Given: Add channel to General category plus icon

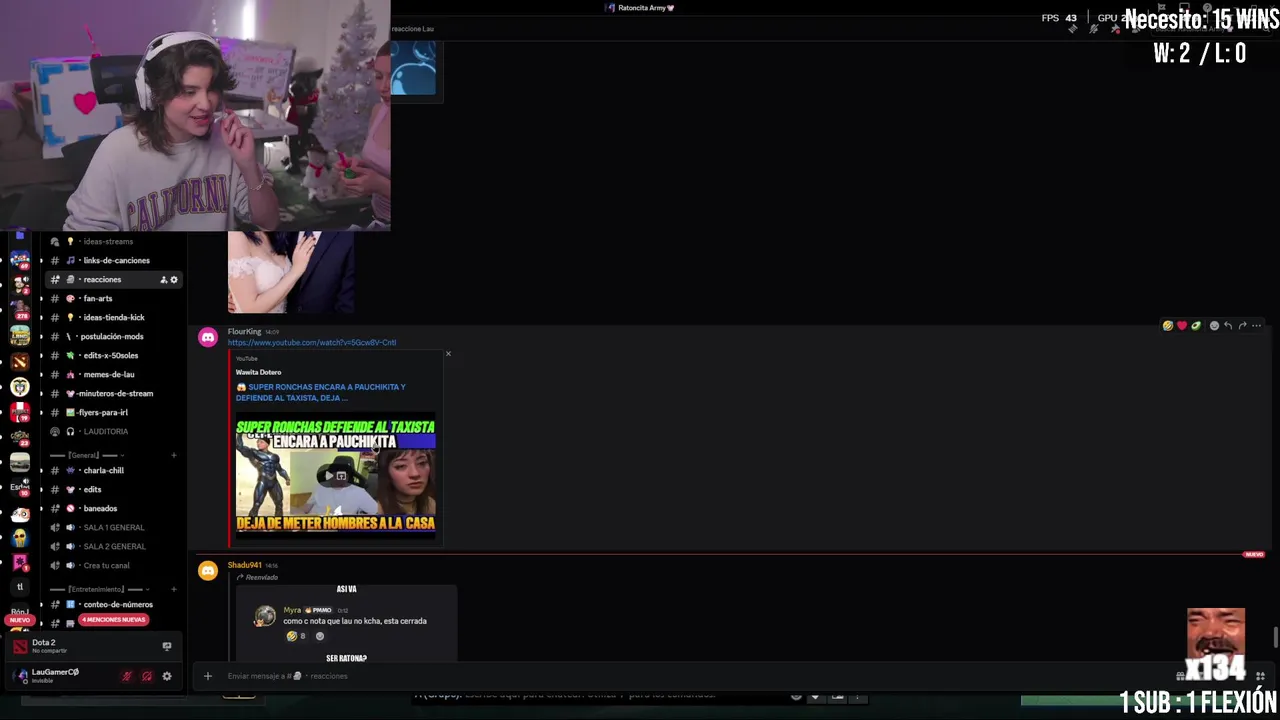Looking at the screenshot, I should (174, 455).
